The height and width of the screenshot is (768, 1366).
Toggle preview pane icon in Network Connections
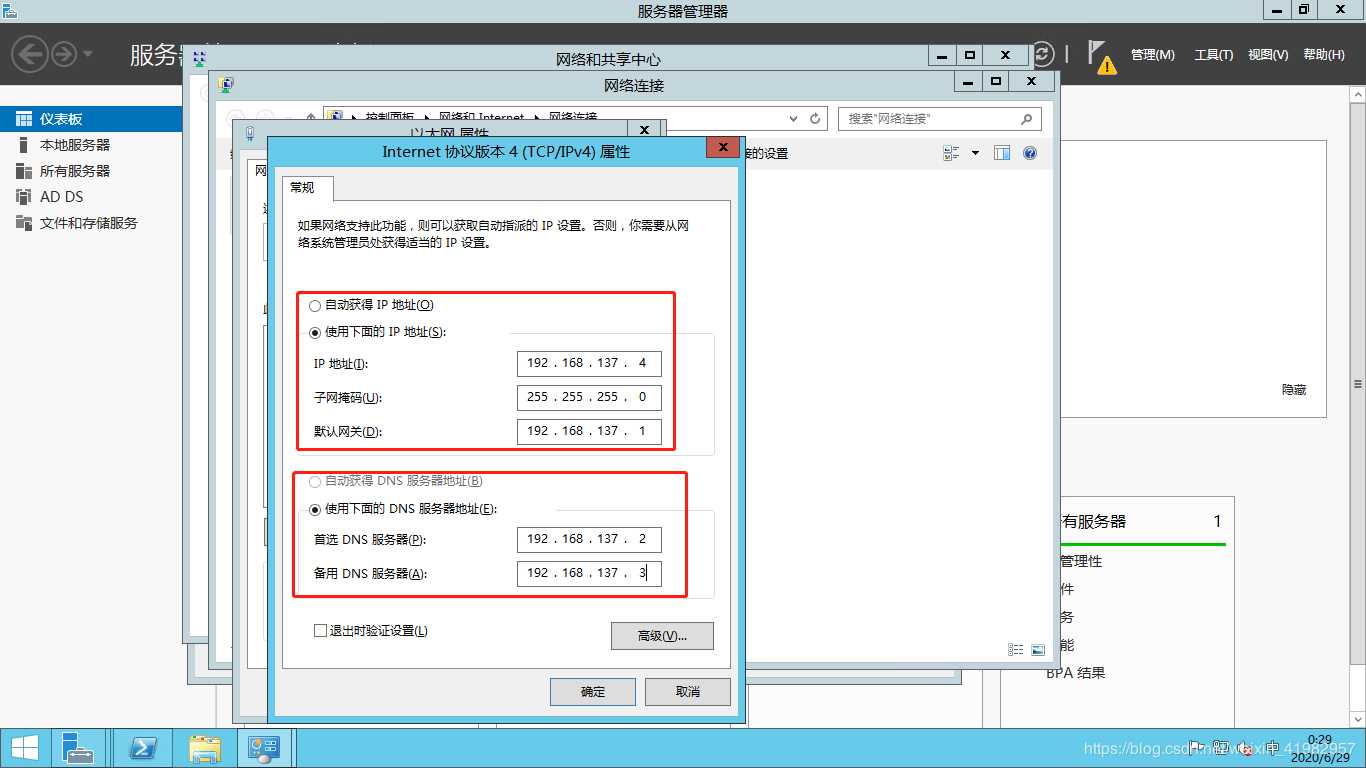[1002, 153]
